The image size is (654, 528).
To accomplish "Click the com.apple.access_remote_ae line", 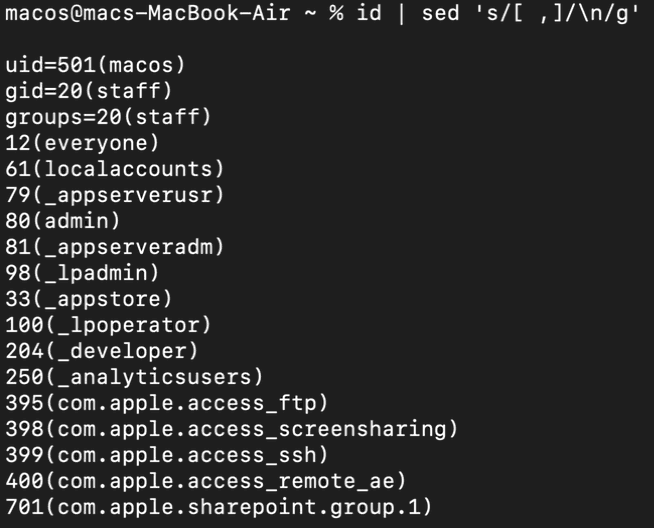I will click(206, 481).
